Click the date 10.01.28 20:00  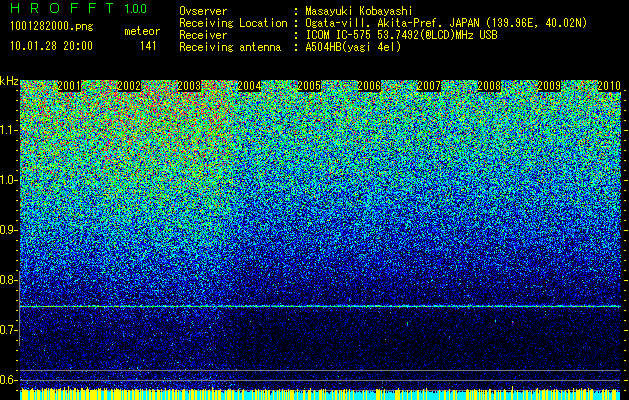click(51, 46)
